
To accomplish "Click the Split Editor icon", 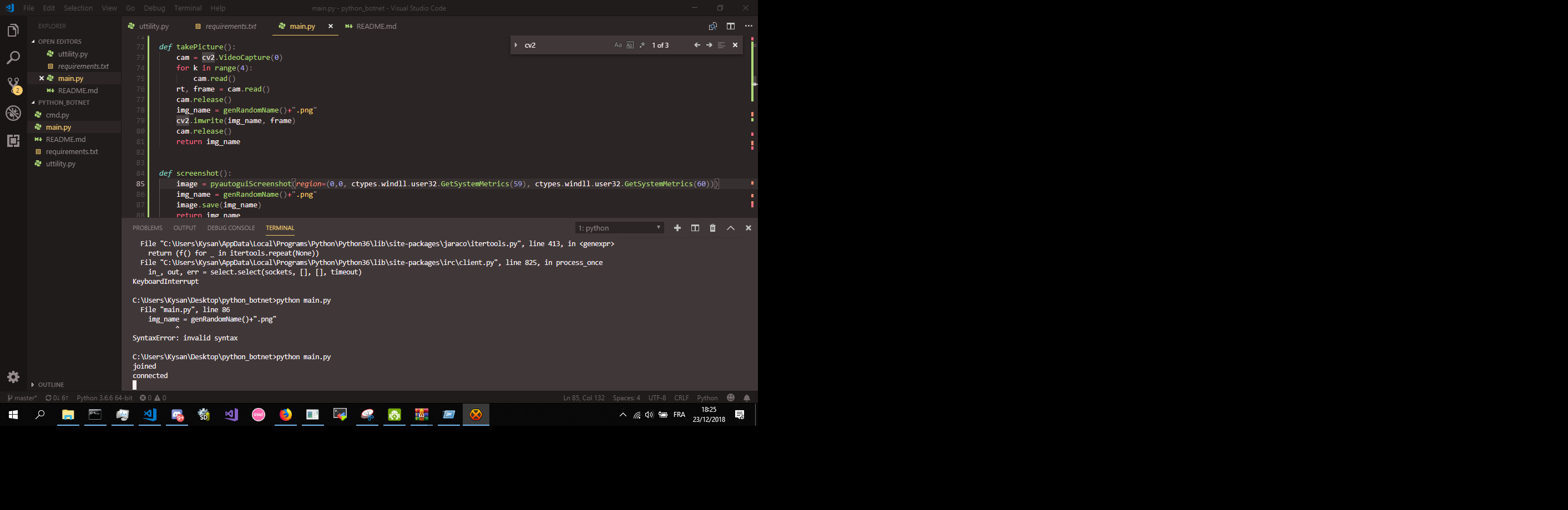I will tap(730, 26).
